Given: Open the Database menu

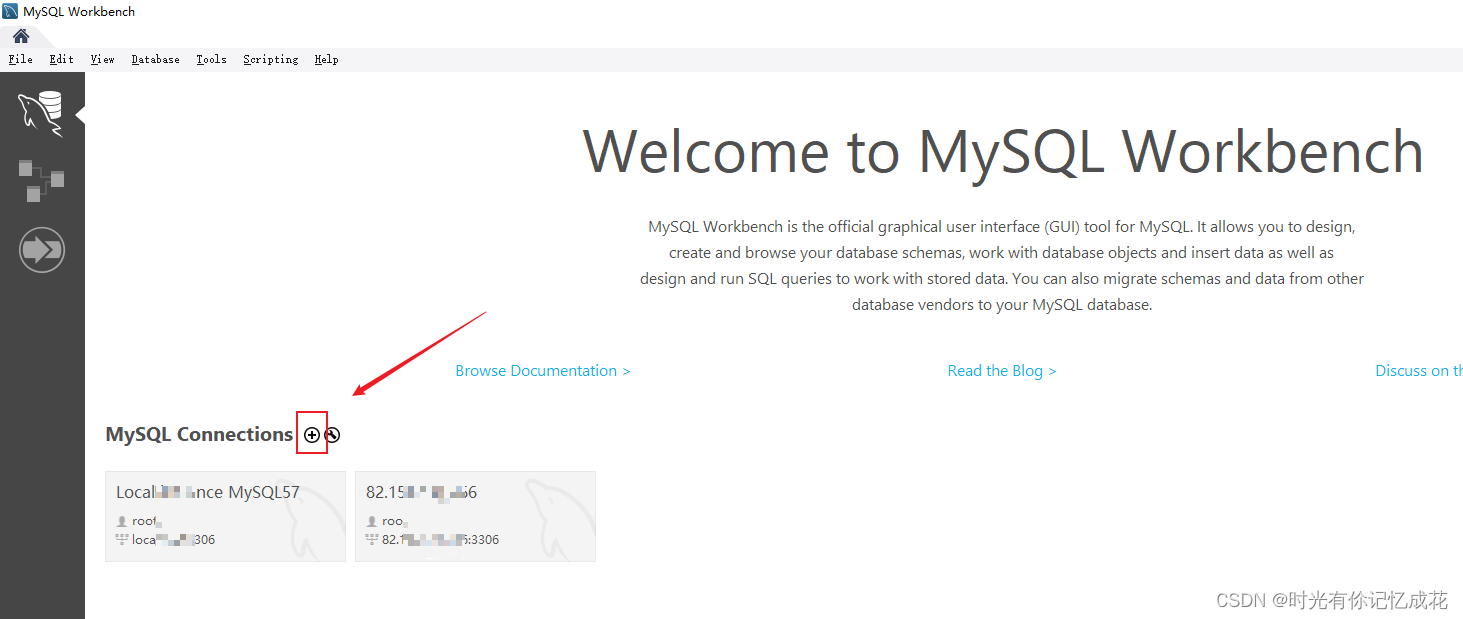Looking at the screenshot, I should (155, 59).
